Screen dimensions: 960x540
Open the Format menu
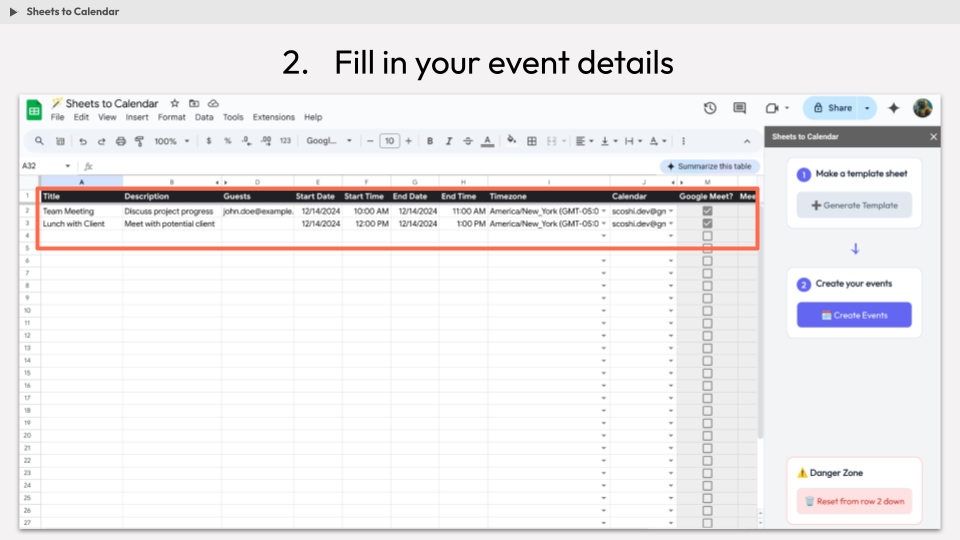pos(171,117)
